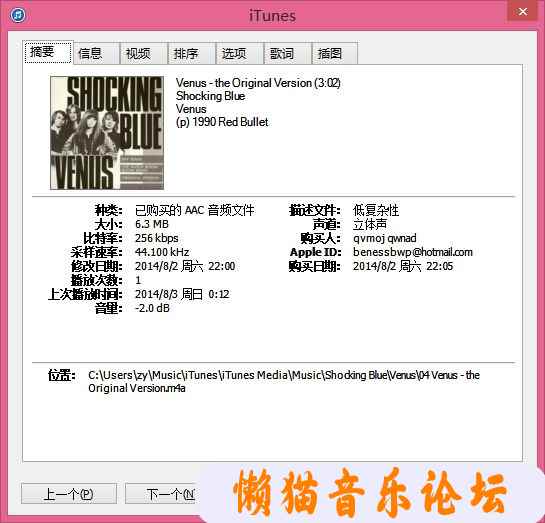The width and height of the screenshot is (545, 523).
Task: Click the iTunes music note icon
Action: [18, 15]
